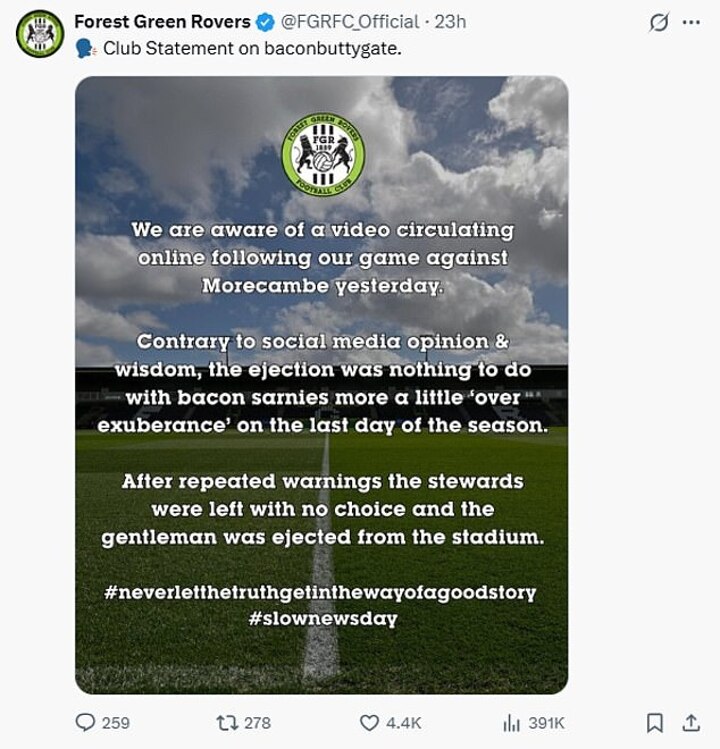Click the reply speech-bubble icon

[x=86, y=722]
